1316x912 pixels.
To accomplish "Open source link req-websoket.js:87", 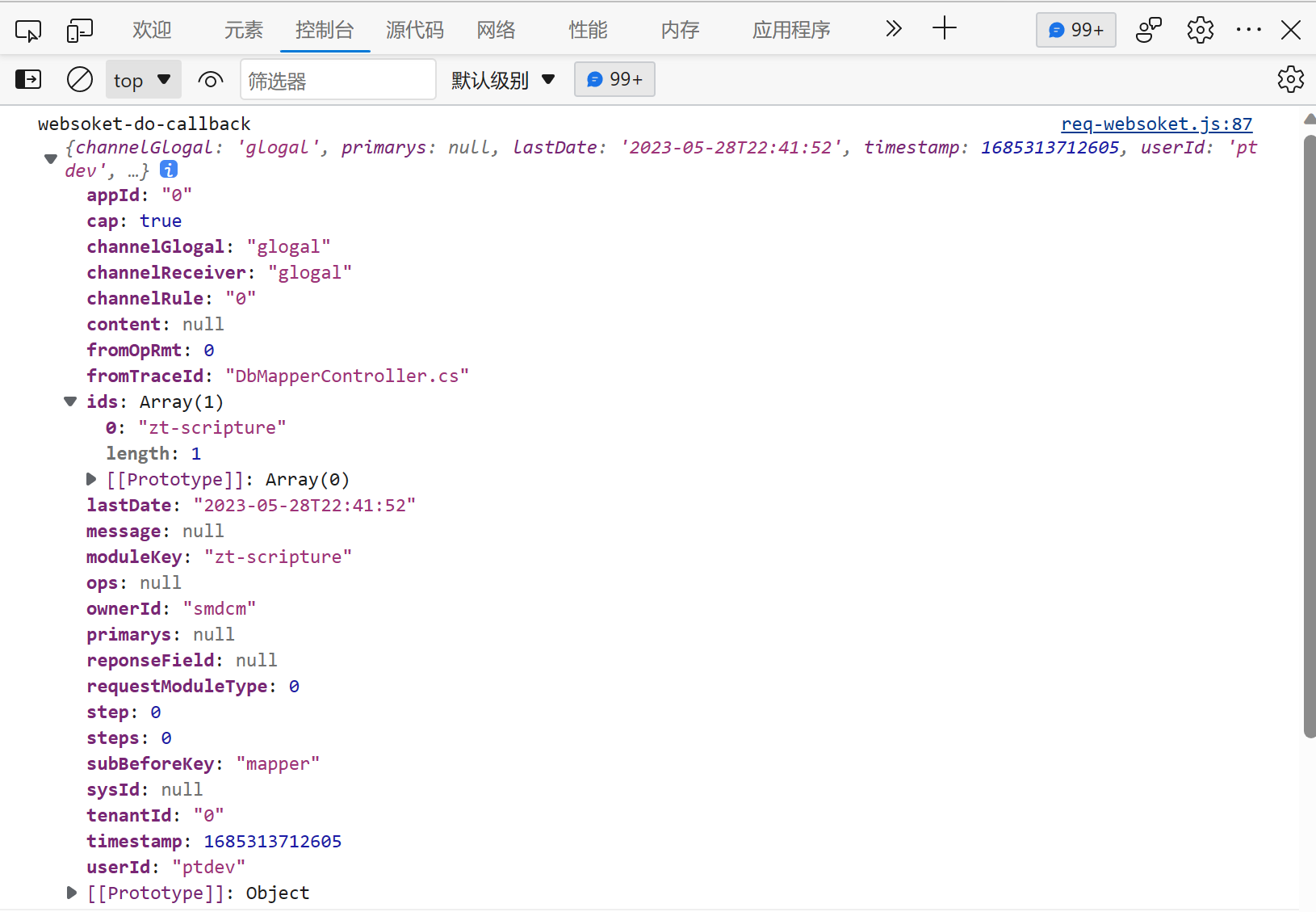I will (1156, 124).
